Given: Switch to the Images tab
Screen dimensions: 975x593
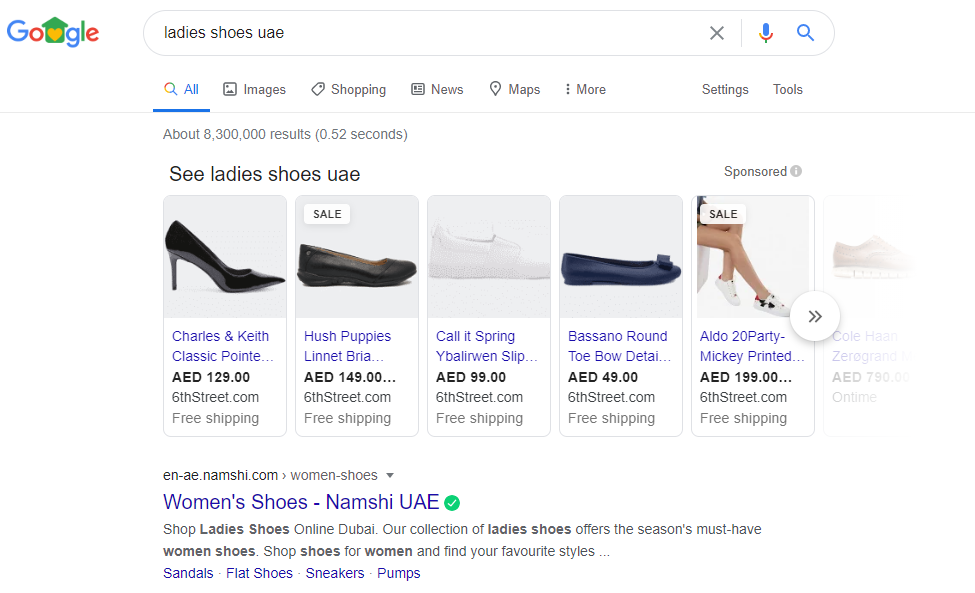Looking at the screenshot, I should tap(254, 90).
